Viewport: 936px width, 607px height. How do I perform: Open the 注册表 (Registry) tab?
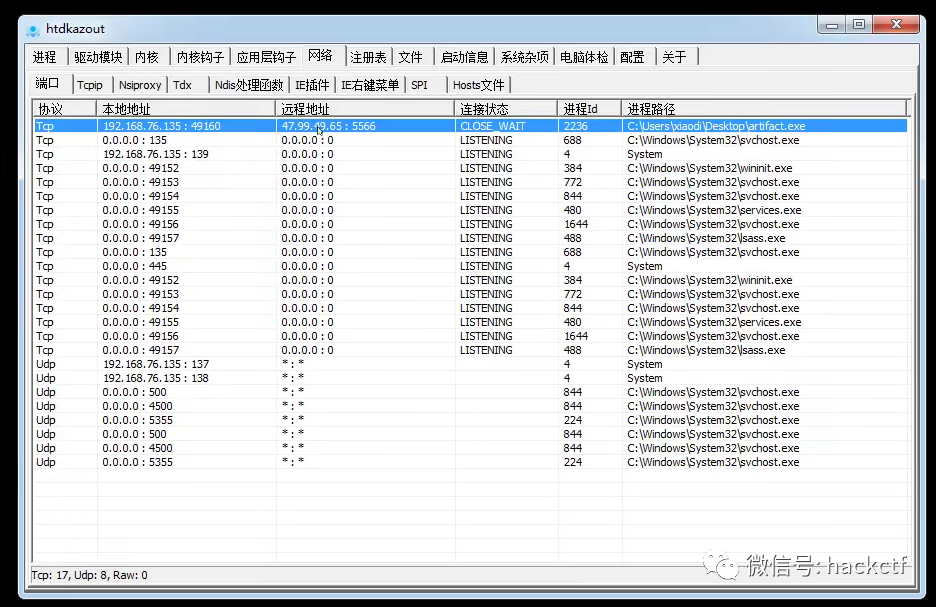click(368, 57)
